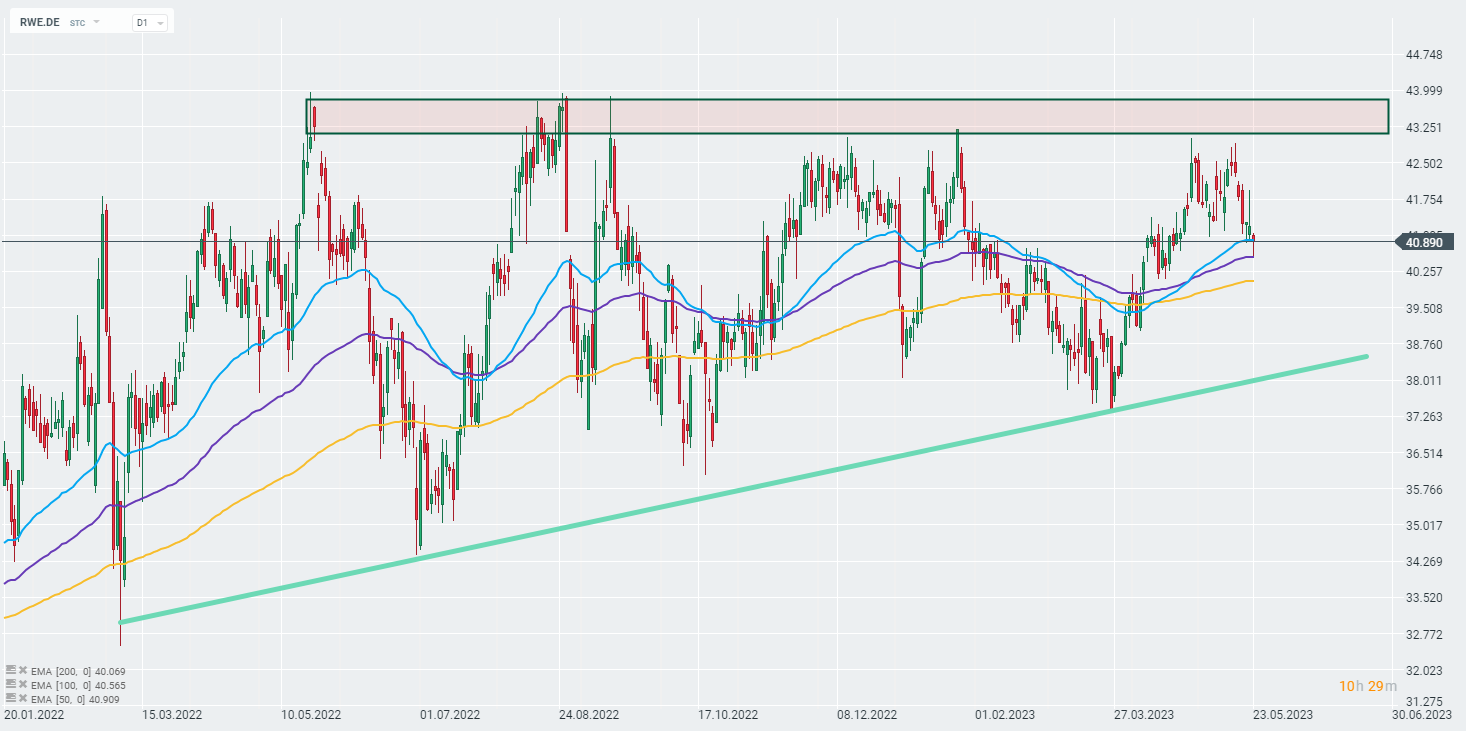Viewport: 1466px width, 731px height.
Task: Open settings icon for EMA 50 indicator
Action: pos(10,697)
